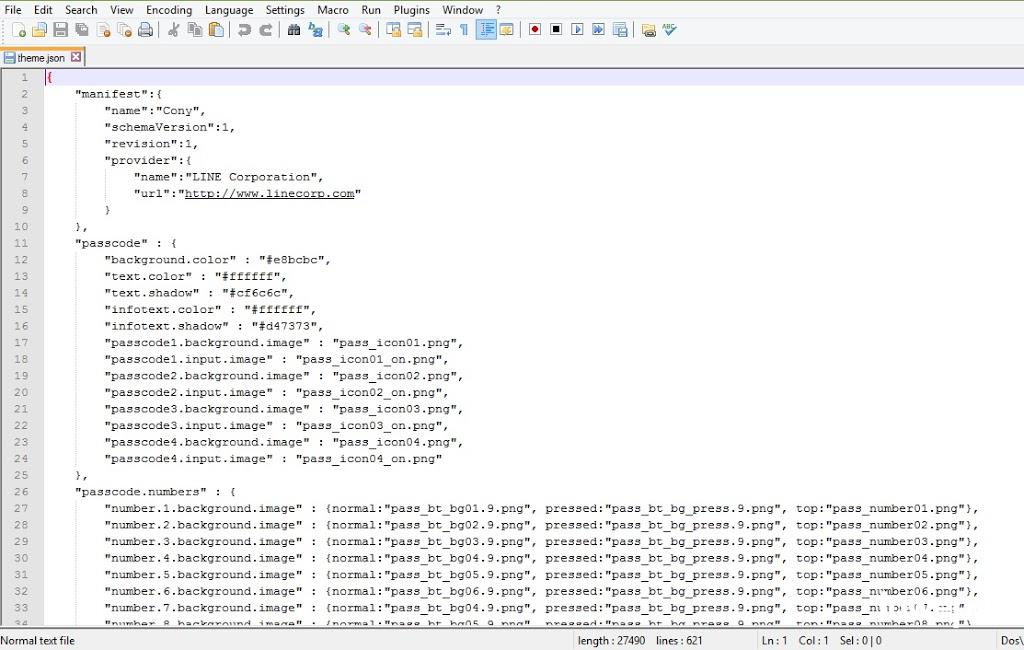
Task: Create a new document with the New icon
Action: pos(19,30)
